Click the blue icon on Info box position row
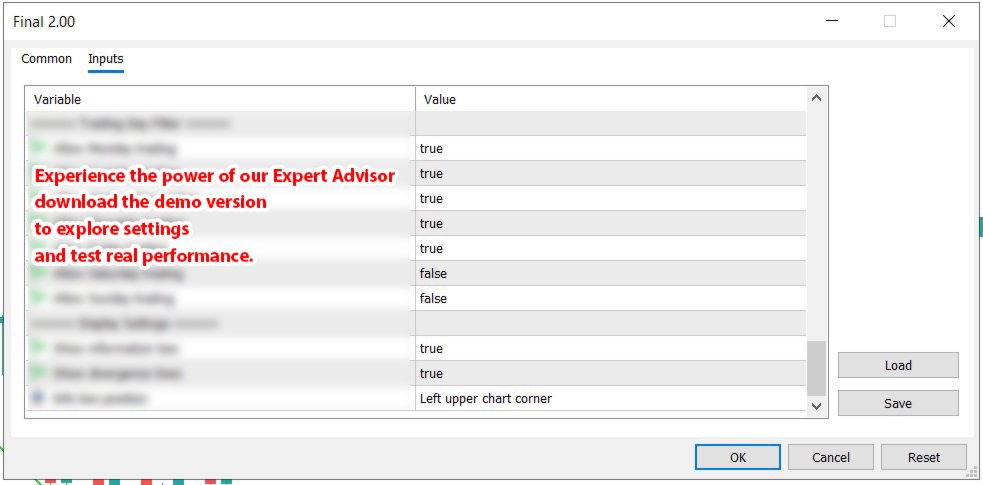 coord(39,398)
